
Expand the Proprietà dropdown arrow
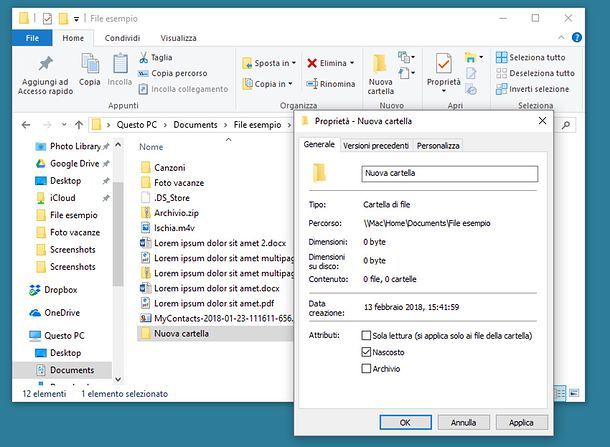[443, 91]
